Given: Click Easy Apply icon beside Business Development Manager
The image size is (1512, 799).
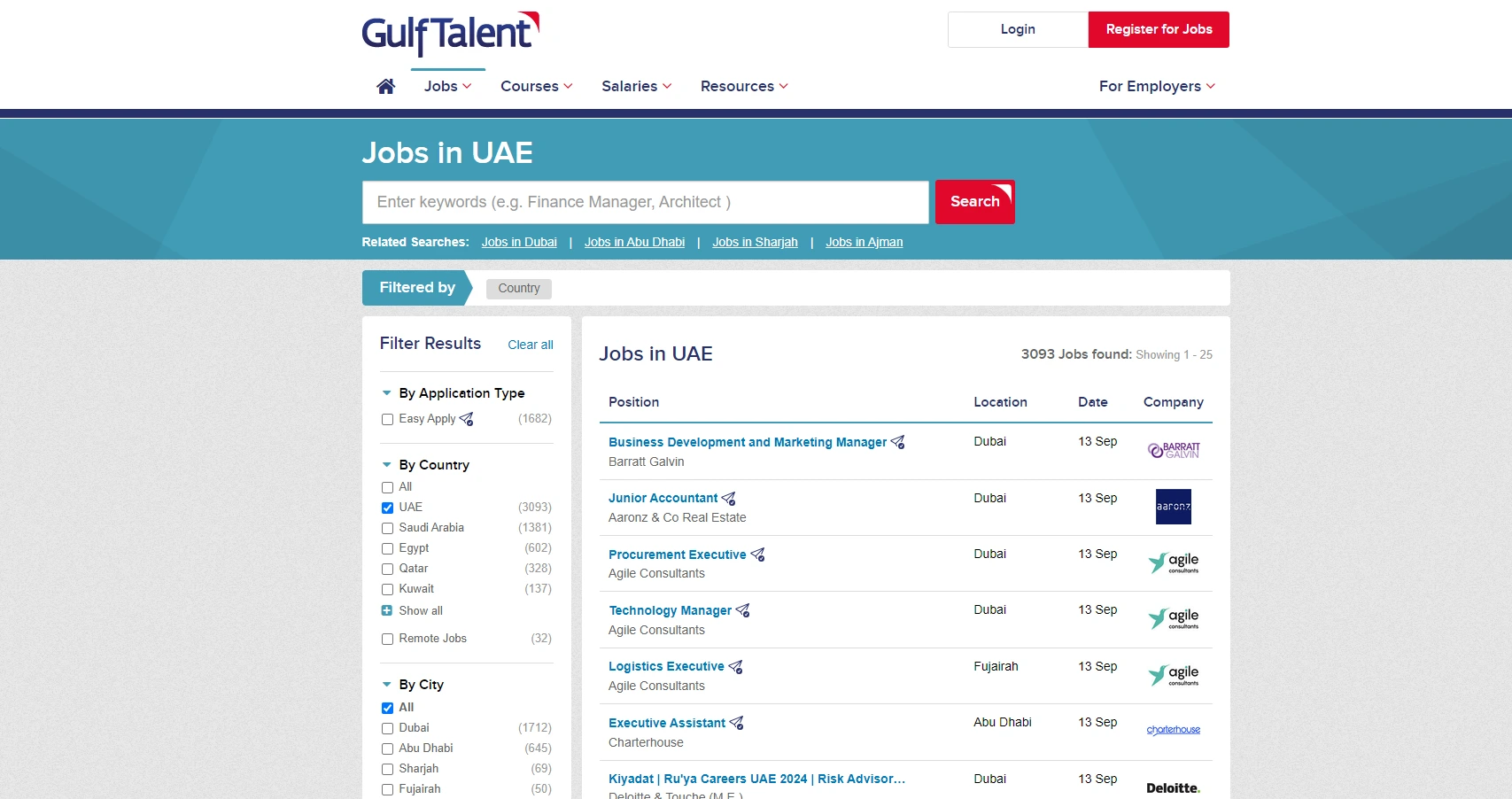Looking at the screenshot, I should coord(898,442).
